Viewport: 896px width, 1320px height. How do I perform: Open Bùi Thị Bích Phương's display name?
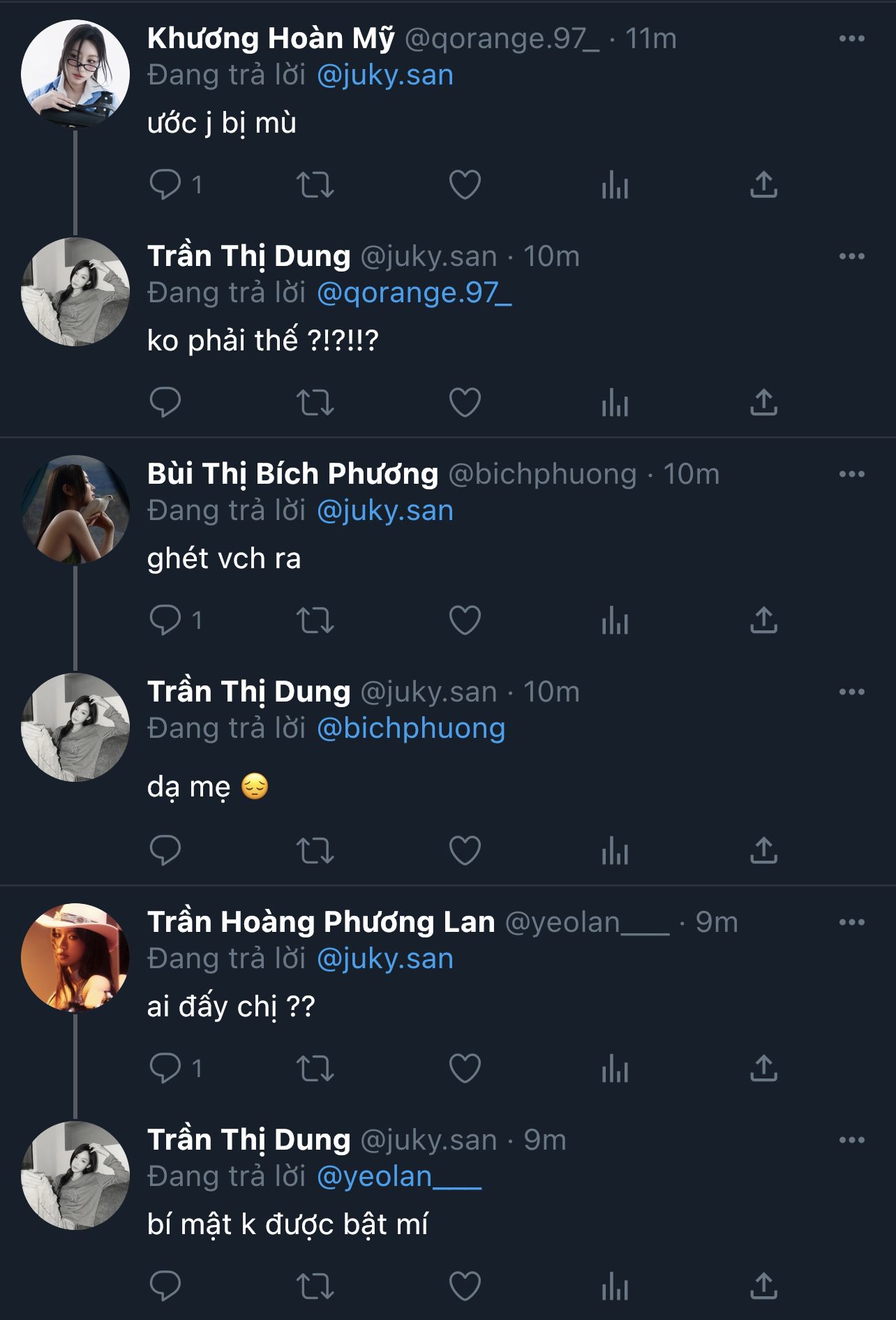292,475
